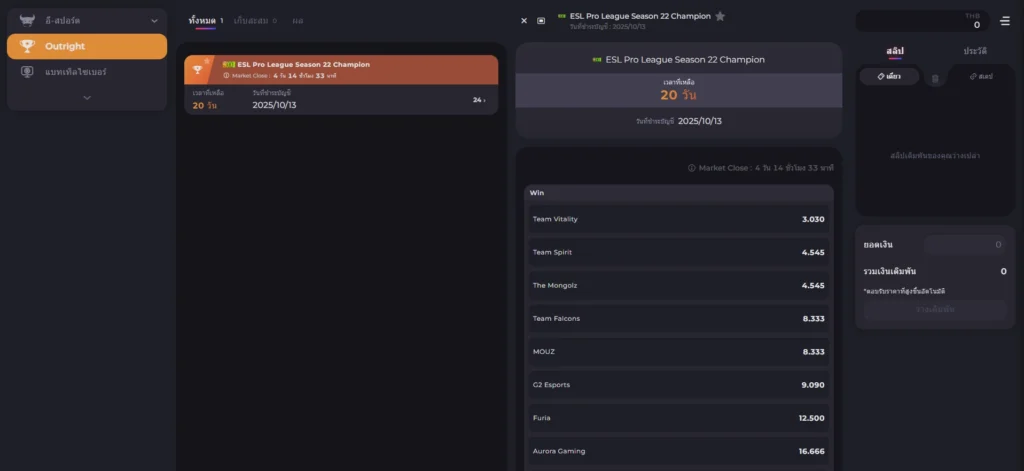Select the ทั้งหมด 1 tab
This screenshot has width=1024, height=471.
206,21
